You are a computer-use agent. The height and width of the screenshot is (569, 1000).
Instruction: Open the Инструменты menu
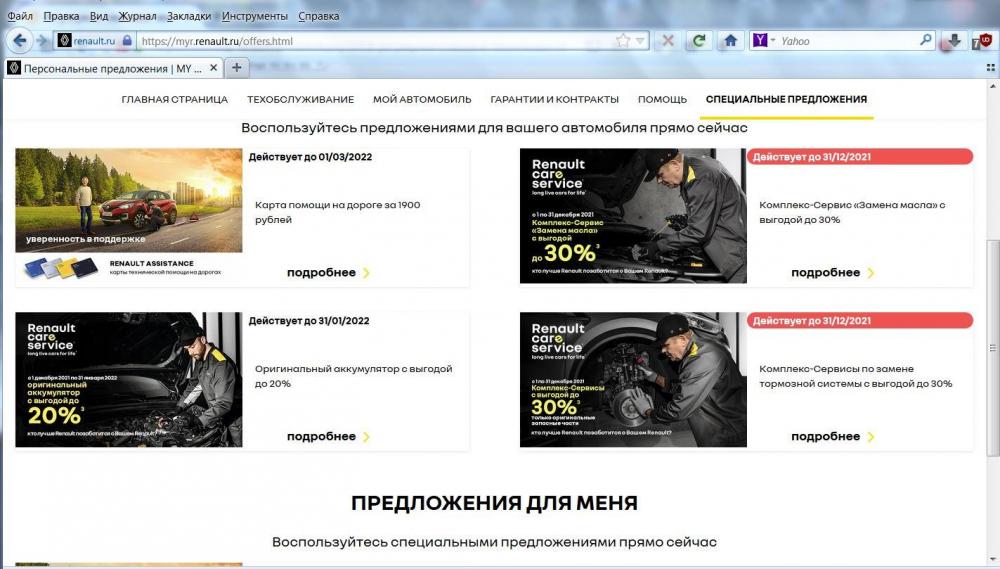click(x=254, y=16)
